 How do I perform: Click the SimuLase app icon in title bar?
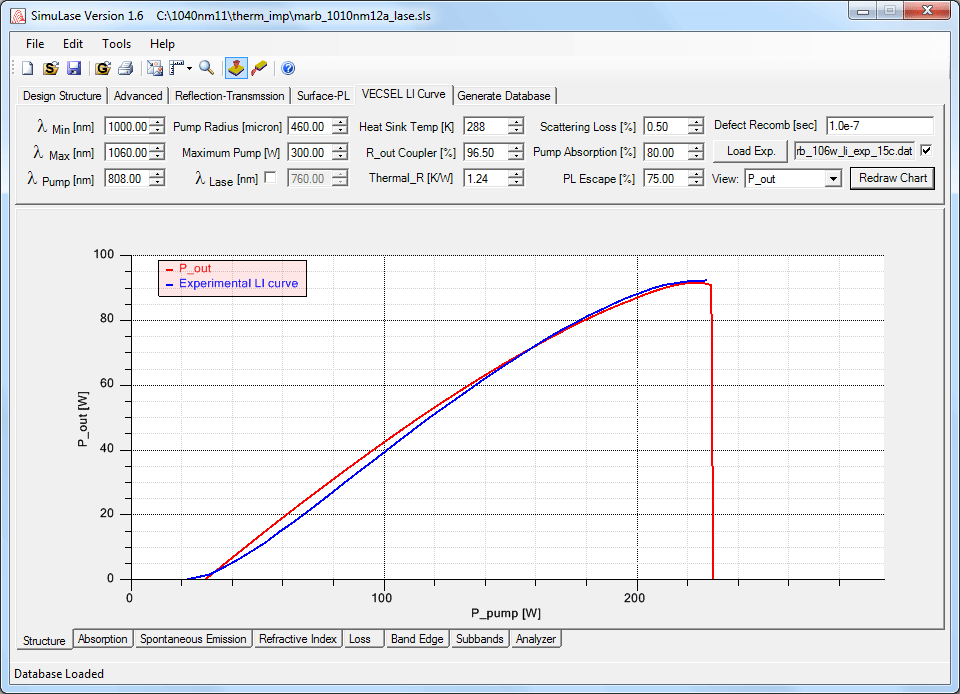point(18,16)
